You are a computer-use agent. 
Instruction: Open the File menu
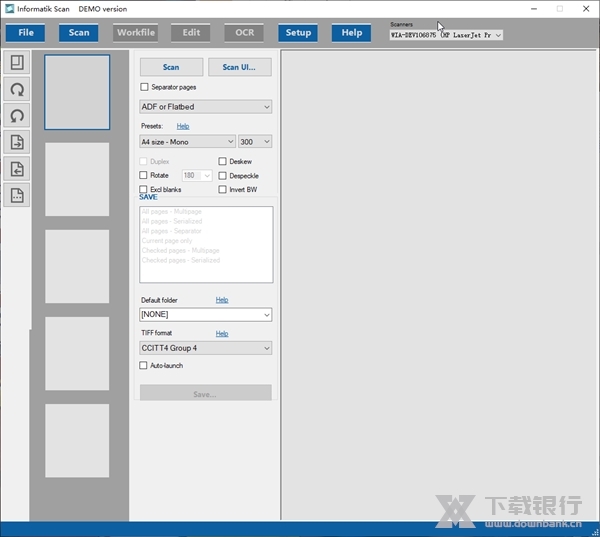click(26, 33)
